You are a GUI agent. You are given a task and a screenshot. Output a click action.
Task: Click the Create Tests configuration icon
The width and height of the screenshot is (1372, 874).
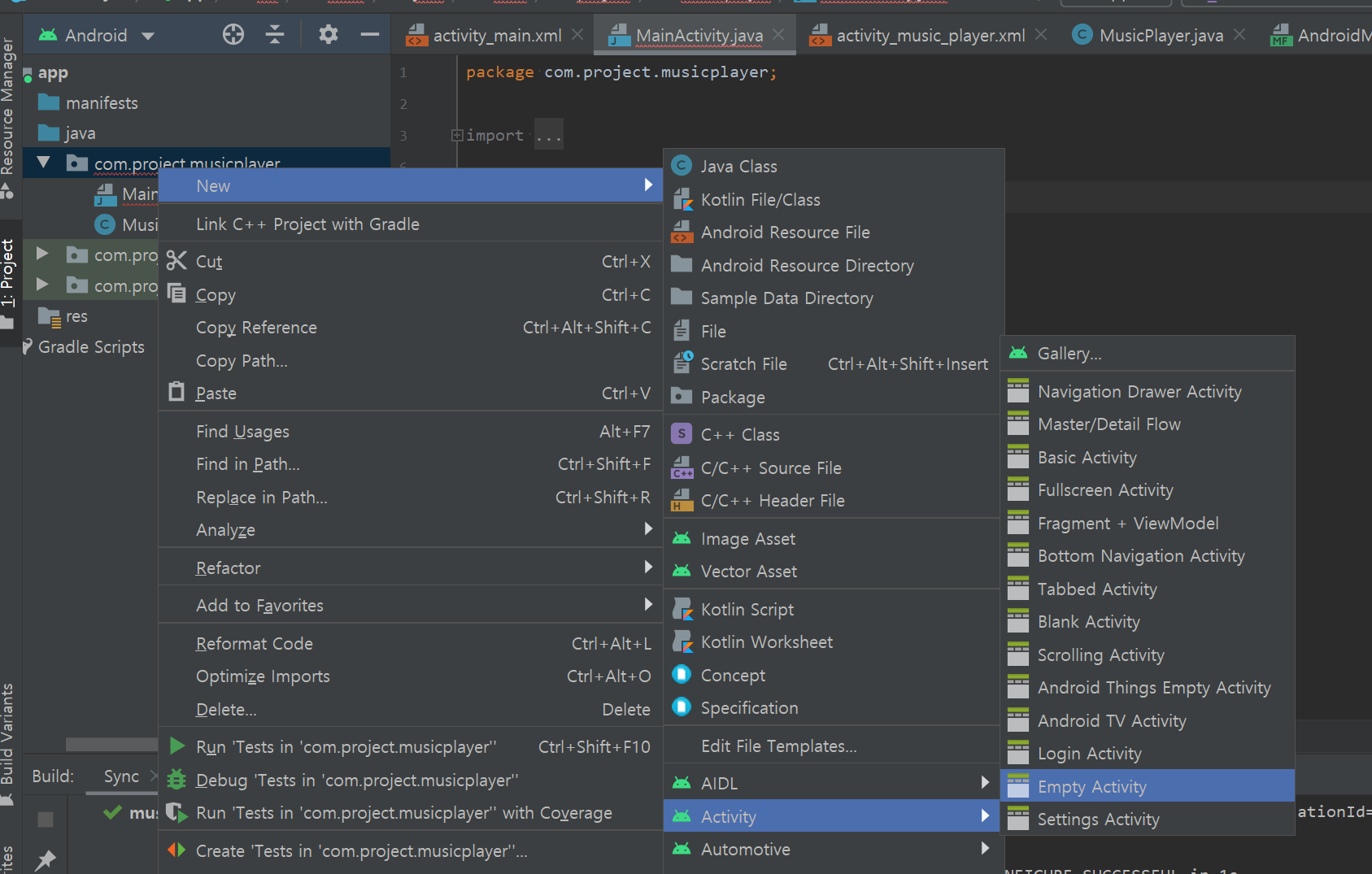coord(176,850)
